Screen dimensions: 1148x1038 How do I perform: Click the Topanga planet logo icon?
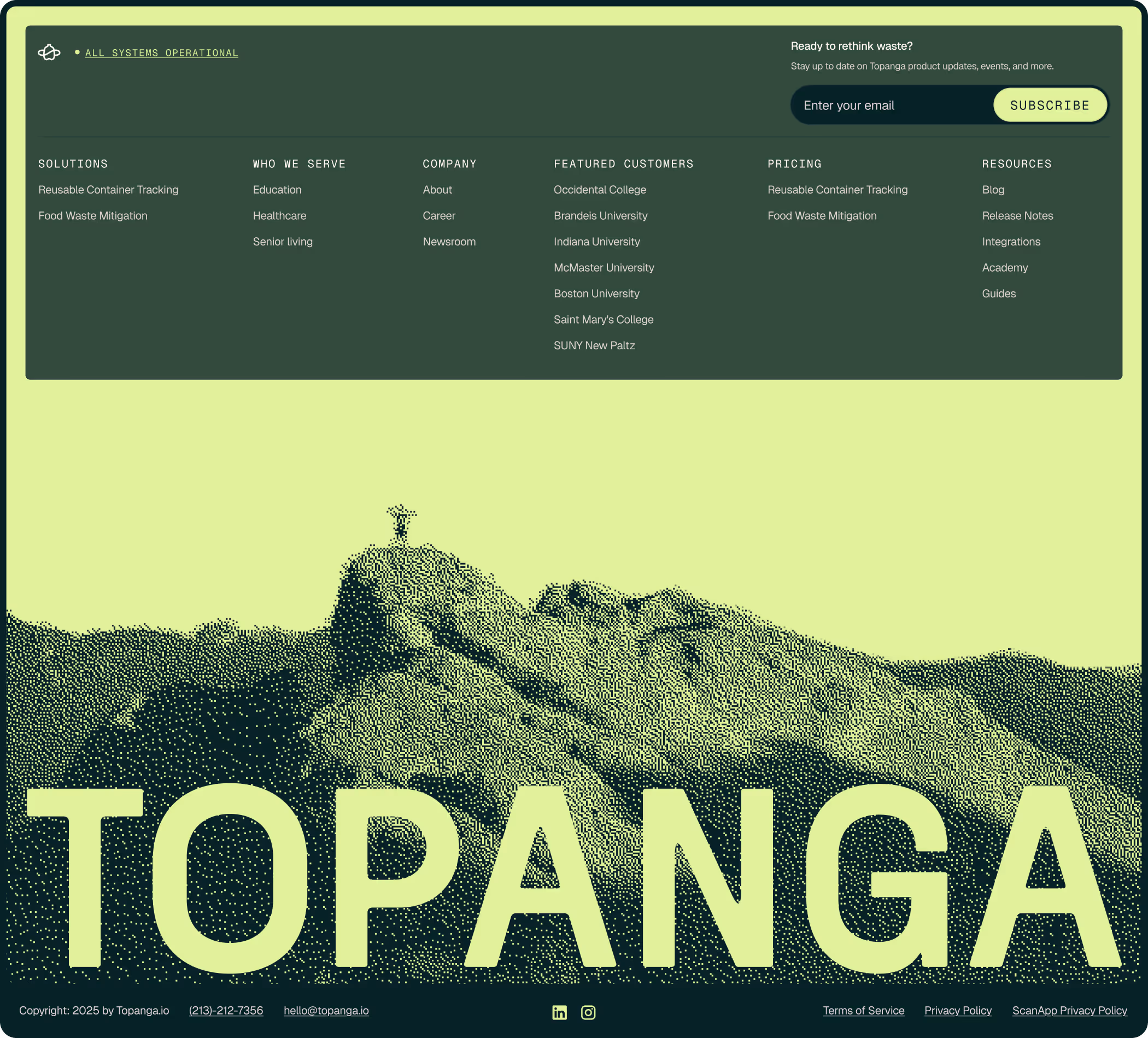click(x=49, y=52)
